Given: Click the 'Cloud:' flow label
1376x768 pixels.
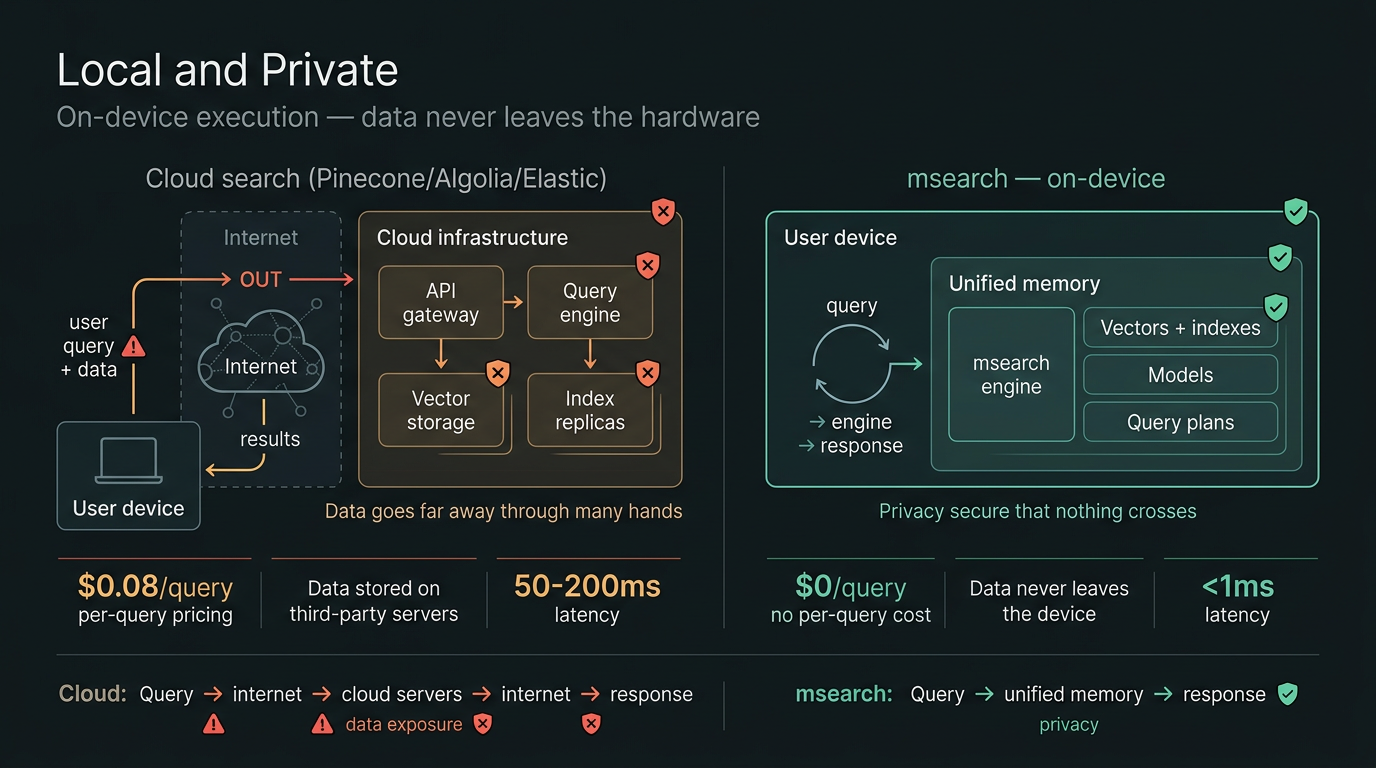Looking at the screenshot, I should tap(93, 694).
